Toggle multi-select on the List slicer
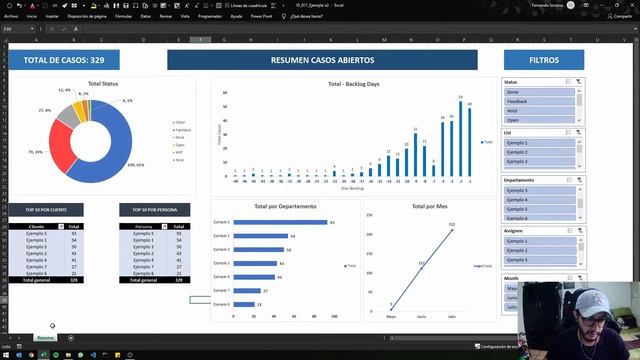Image resolution: width=640 pixels, height=360 pixels. (568, 133)
